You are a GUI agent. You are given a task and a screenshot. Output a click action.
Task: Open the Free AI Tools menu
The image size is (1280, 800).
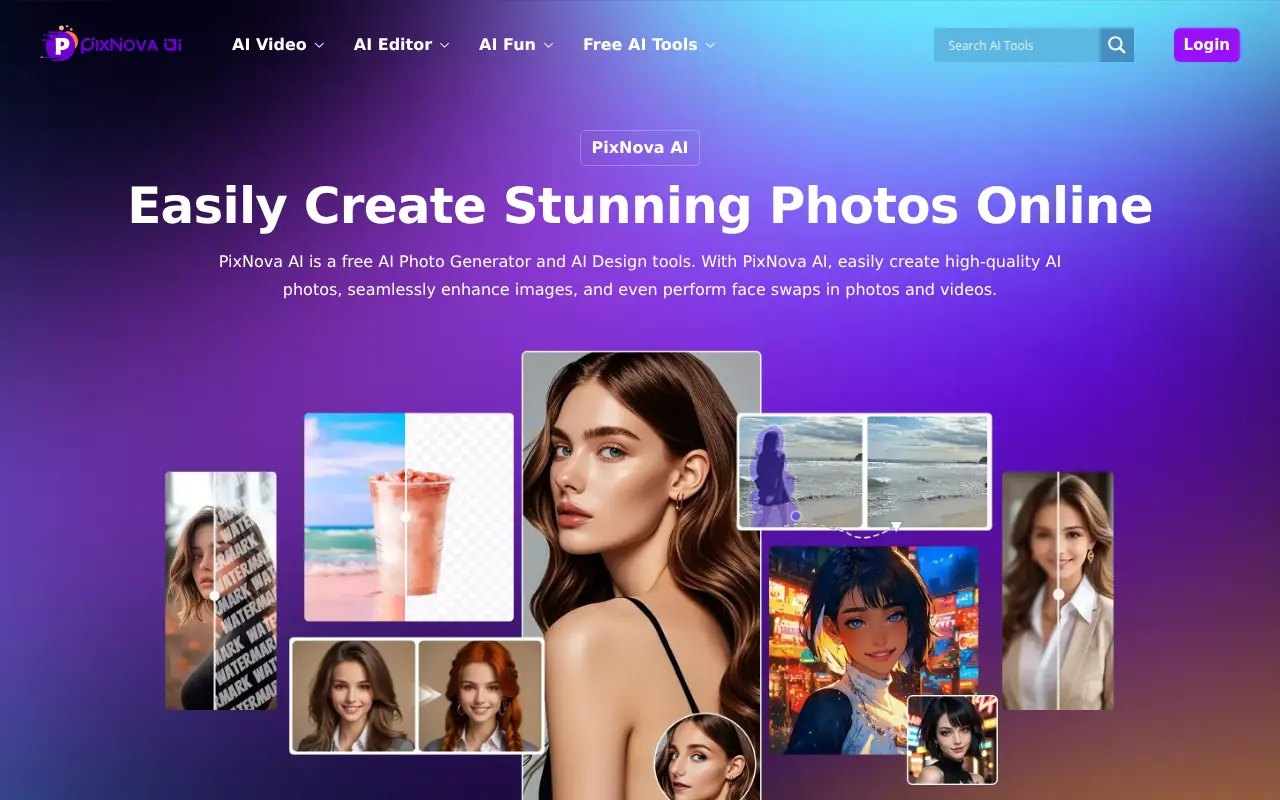pyautogui.click(x=649, y=45)
